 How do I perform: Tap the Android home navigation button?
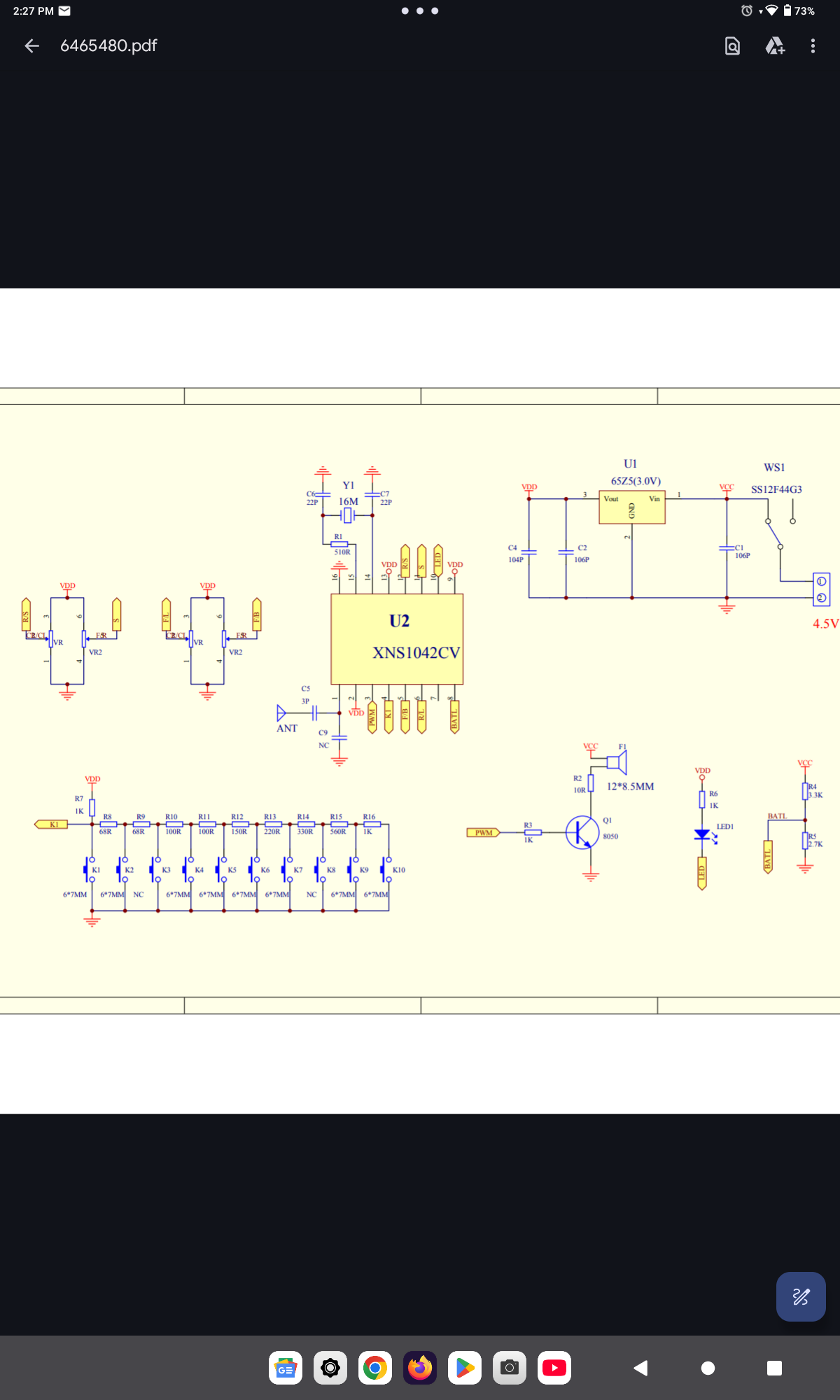coord(708,1368)
